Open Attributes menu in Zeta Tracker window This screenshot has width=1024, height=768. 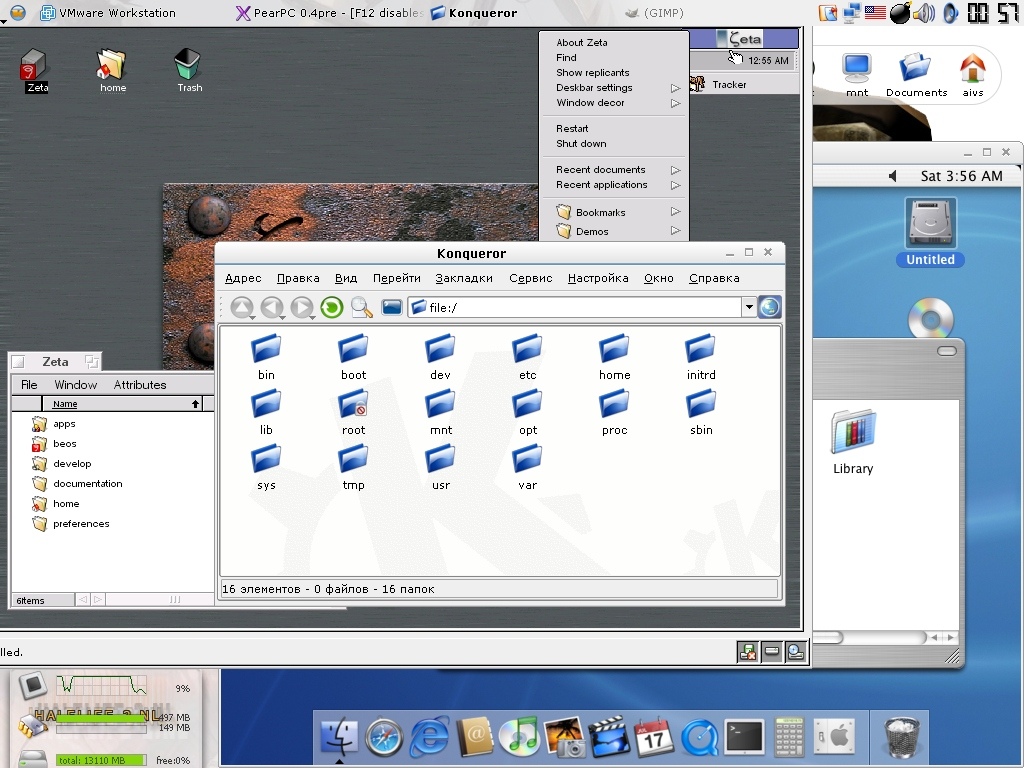click(140, 385)
